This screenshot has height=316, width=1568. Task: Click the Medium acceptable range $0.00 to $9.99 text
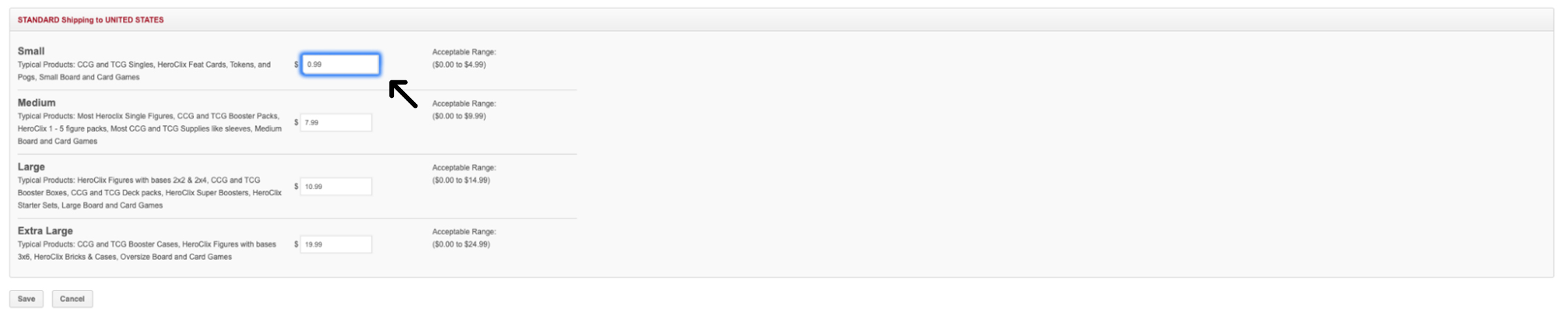click(x=459, y=116)
